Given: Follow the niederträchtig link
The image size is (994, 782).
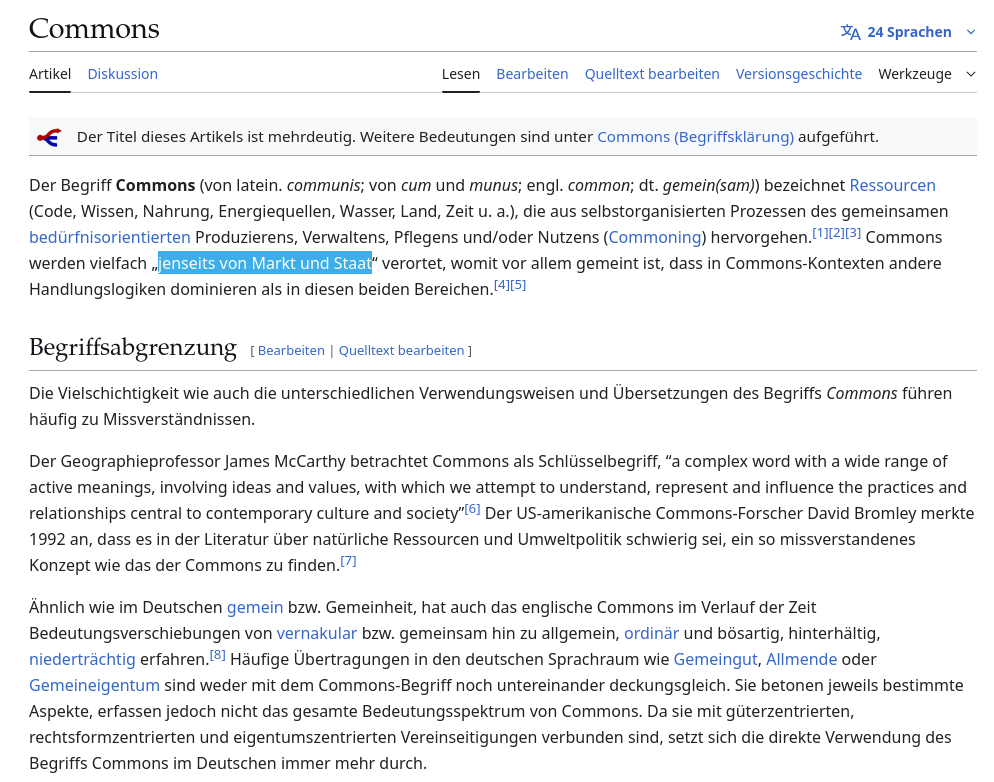Looking at the screenshot, I should click(x=82, y=660).
